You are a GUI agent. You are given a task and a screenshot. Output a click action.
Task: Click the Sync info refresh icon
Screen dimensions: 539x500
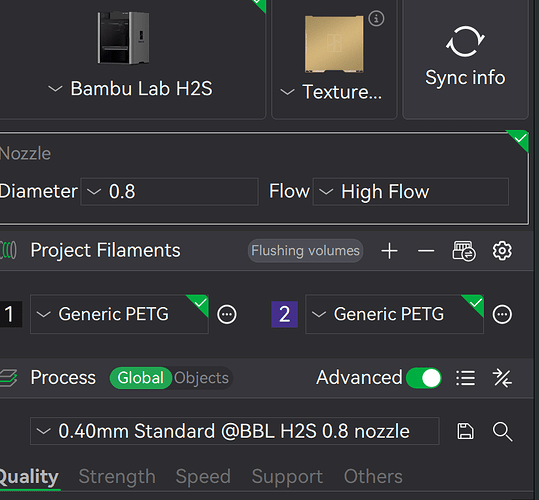pyautogui.click(x=465, y=42)
